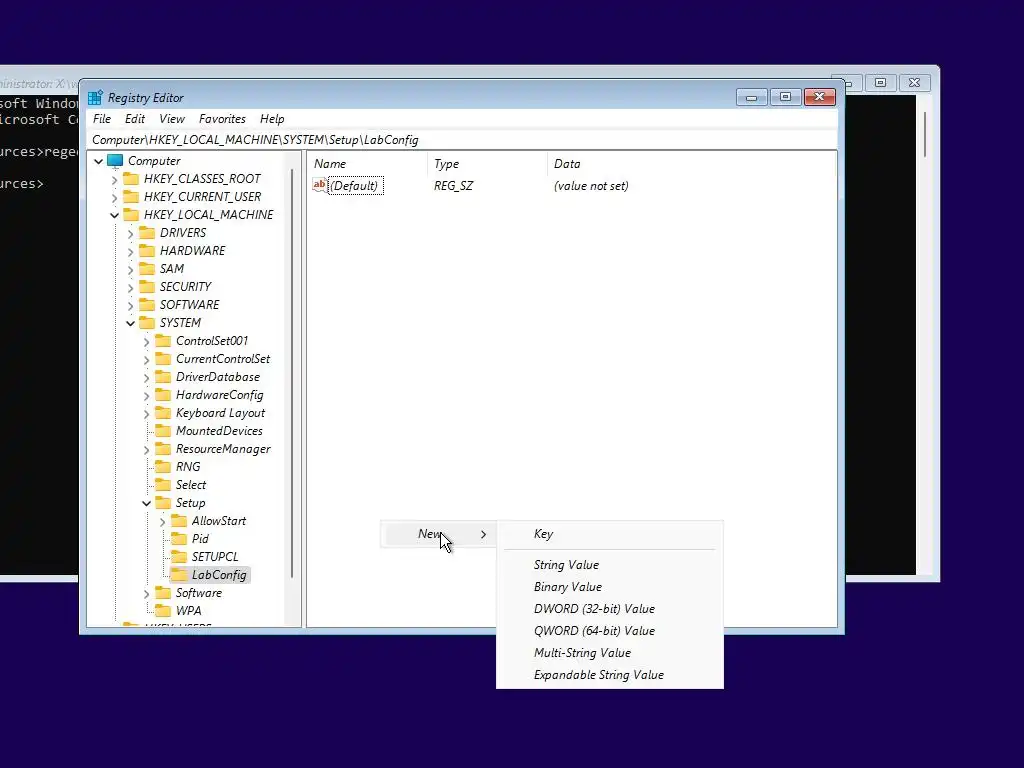Click the SYSTEM folder icon
This screenshot has height=768, width=1024.
point(147,323)
